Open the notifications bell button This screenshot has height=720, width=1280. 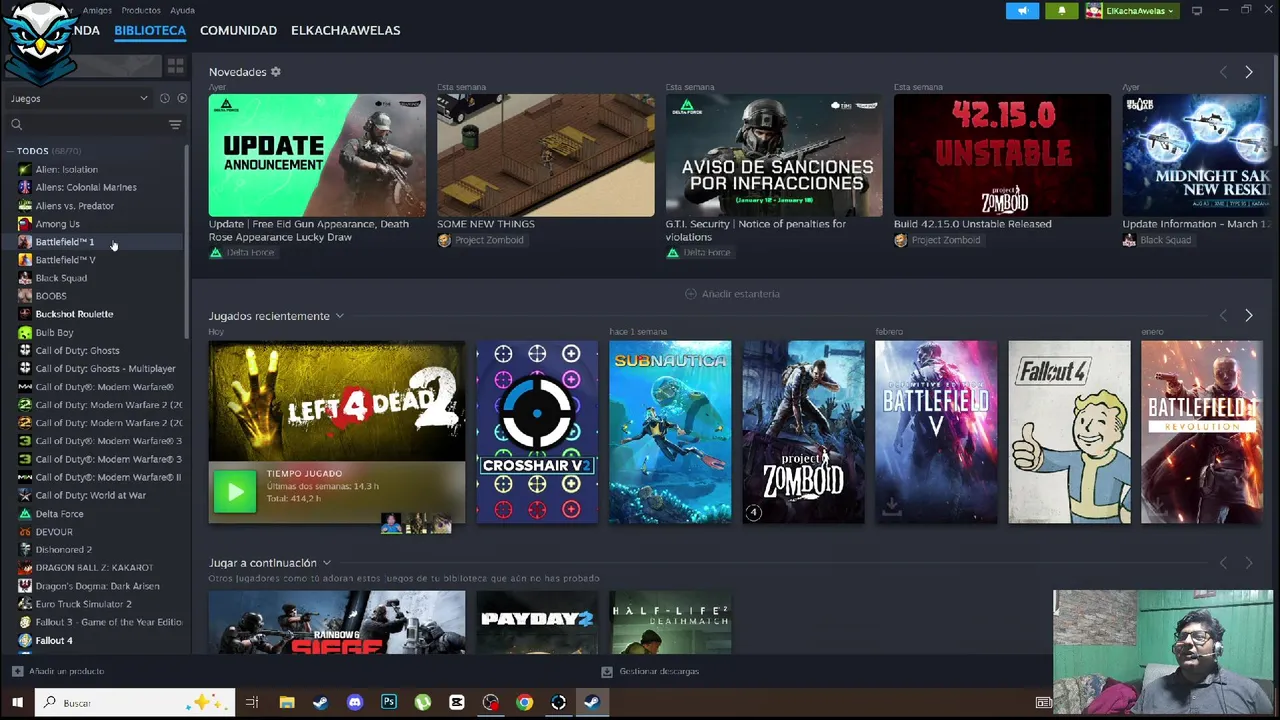[1062, 11]
